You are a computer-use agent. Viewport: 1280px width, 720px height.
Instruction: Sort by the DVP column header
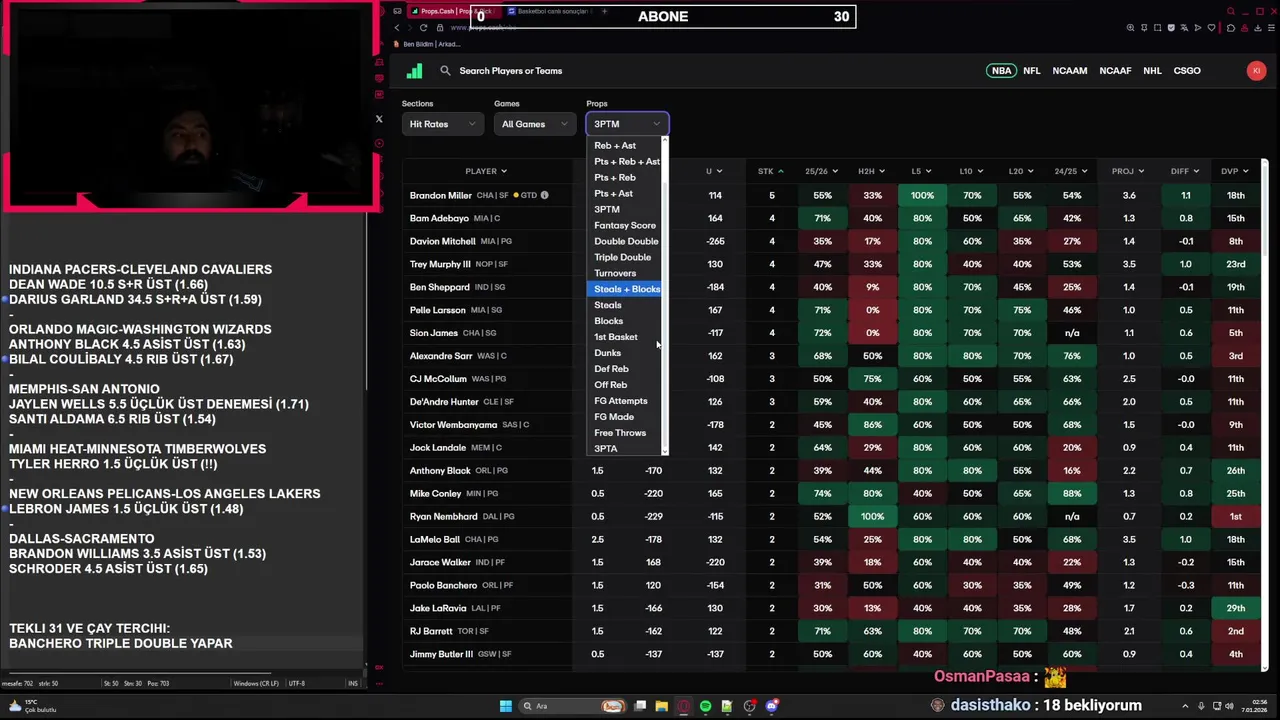[x=1235, y=171]
